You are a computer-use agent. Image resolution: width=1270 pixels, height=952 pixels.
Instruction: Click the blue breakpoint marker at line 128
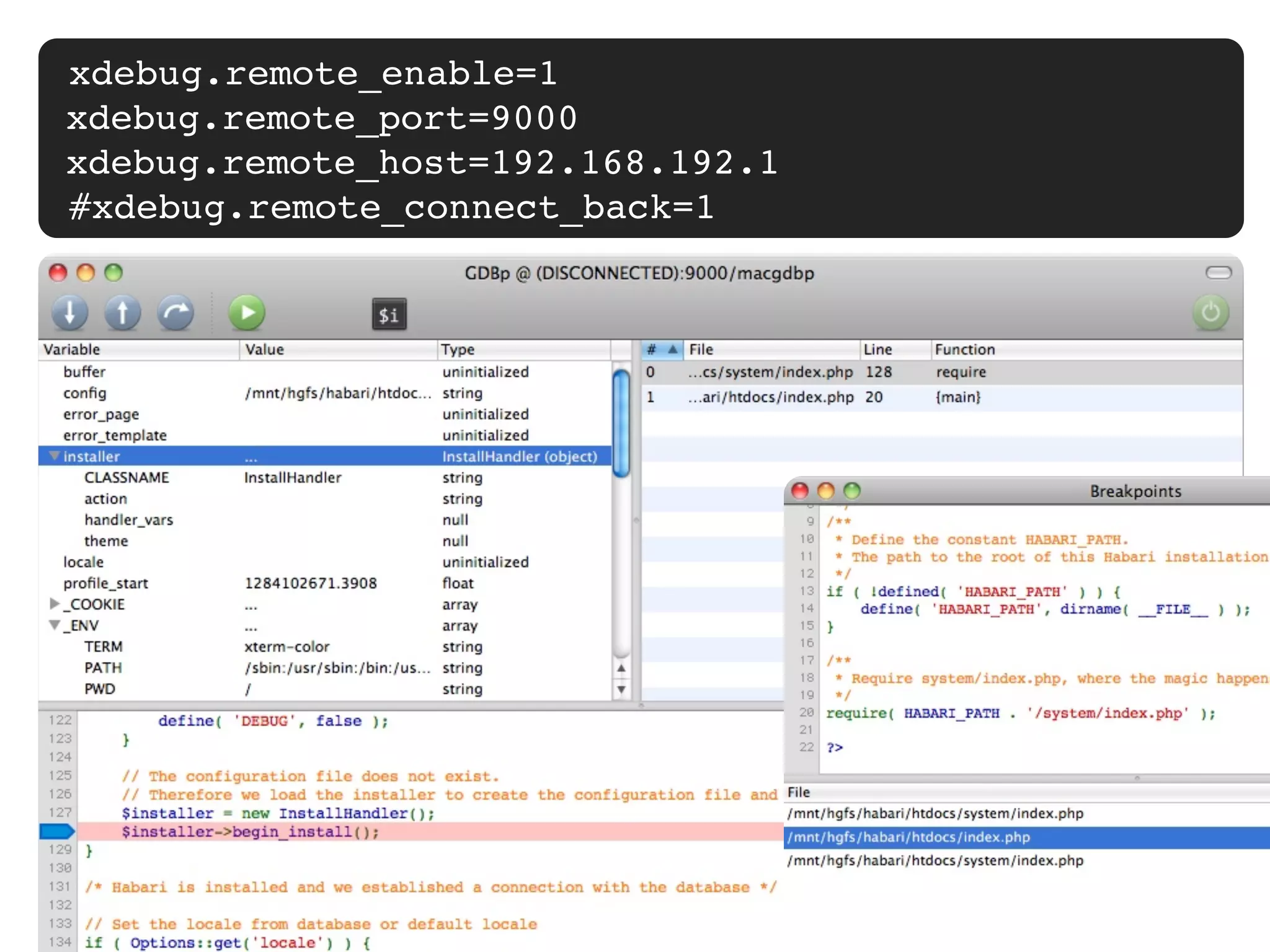click(57, 832)
